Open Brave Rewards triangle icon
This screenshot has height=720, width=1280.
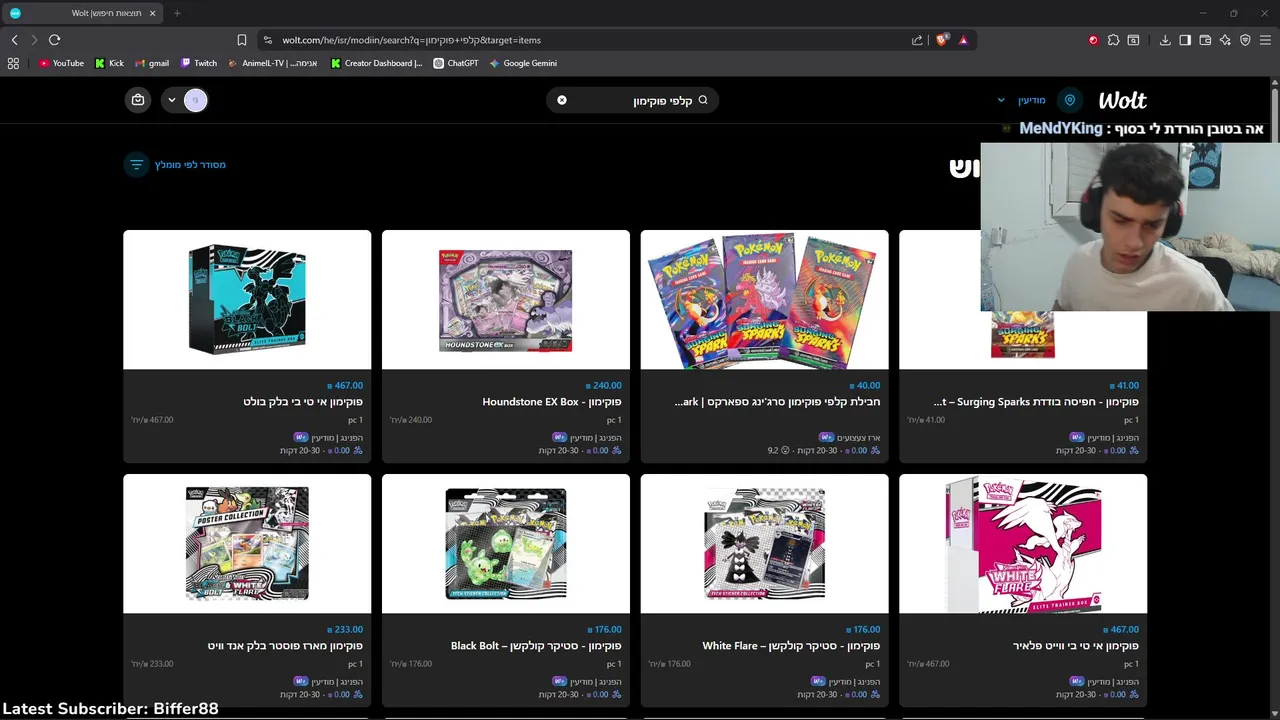coord(963,40)
